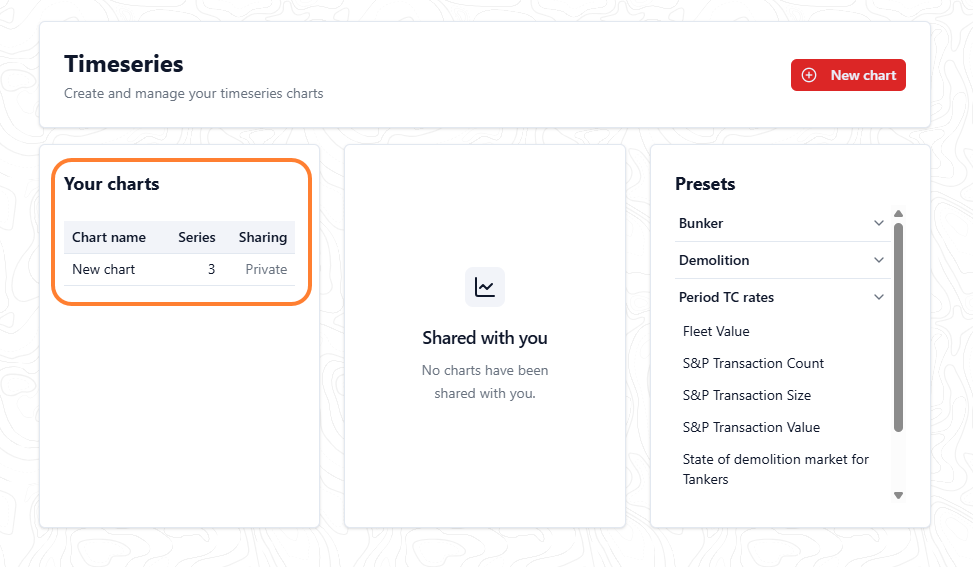Click the presets scrollbar down arrow

click(x=898, y=495)
